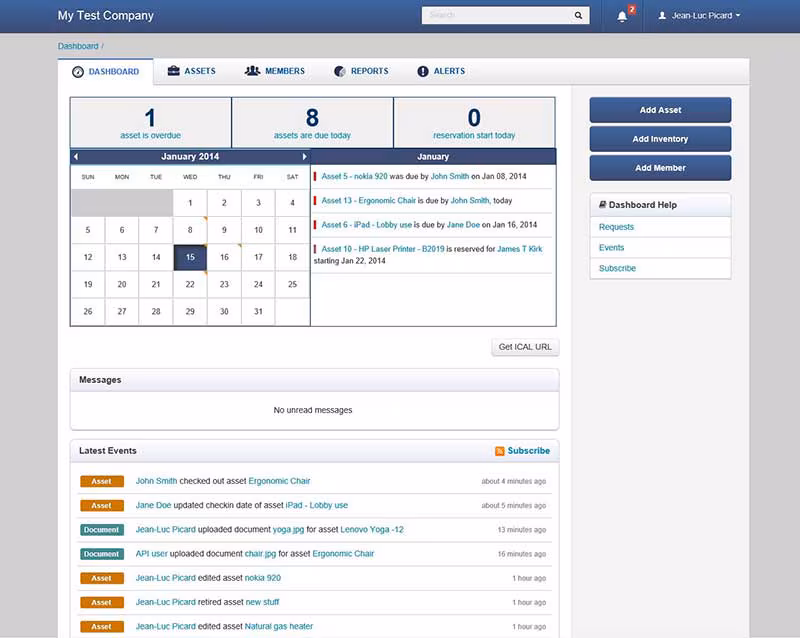
Task: Open the notifications bell icon
Action: 622,16
